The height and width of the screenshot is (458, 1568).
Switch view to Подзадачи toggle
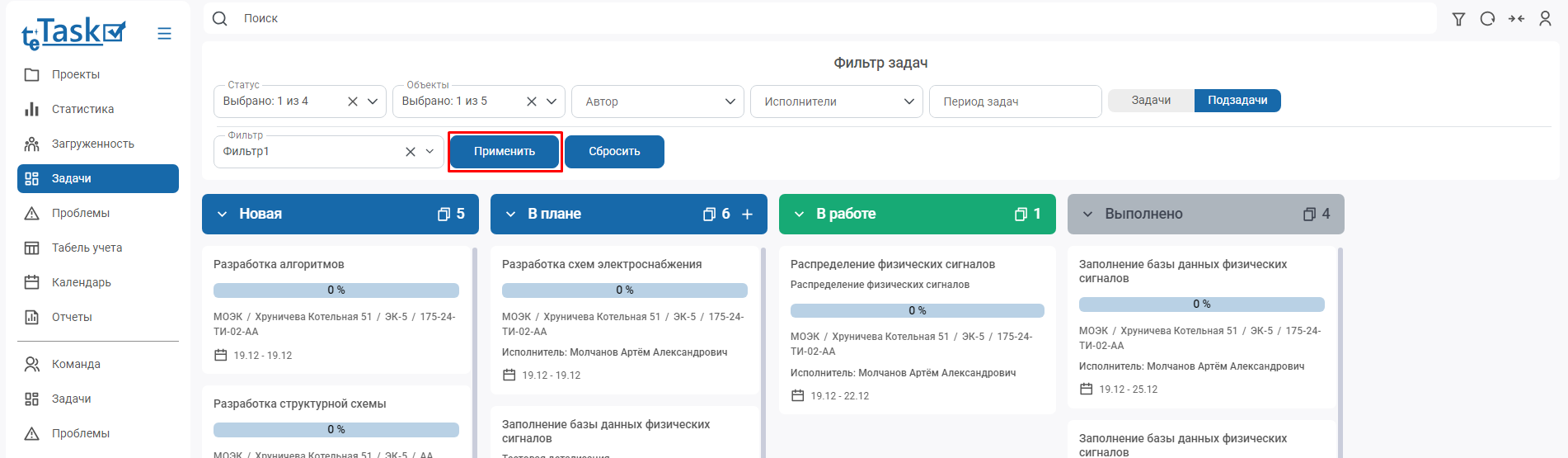[x=1237, y=101]
